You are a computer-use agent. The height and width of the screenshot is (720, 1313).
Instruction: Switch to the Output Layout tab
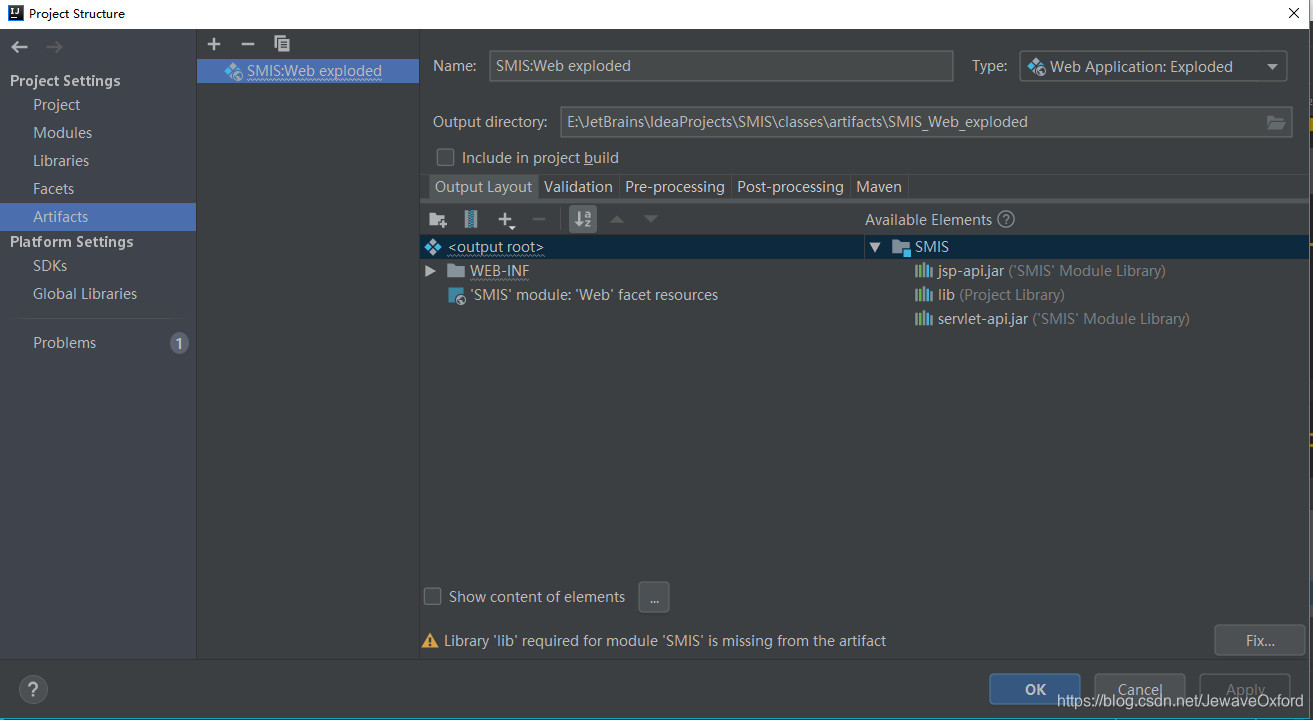483,187
